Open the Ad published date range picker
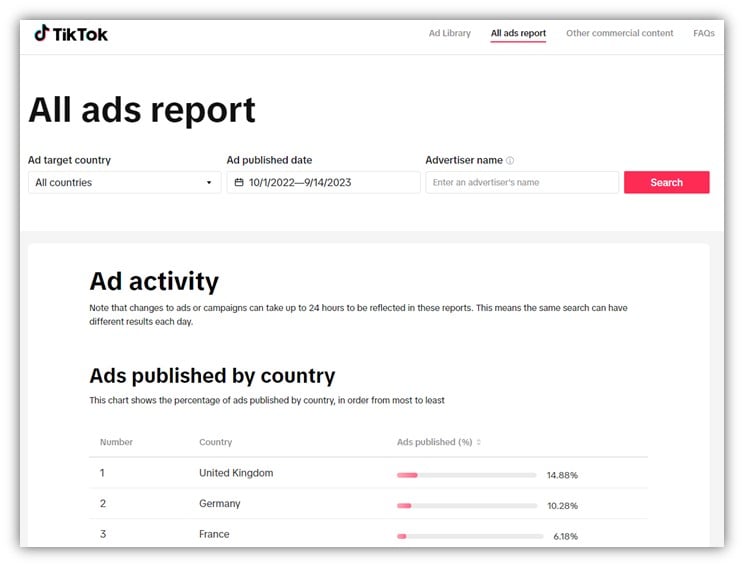Screen dimensions: 744x567 (x=323, y=182)
